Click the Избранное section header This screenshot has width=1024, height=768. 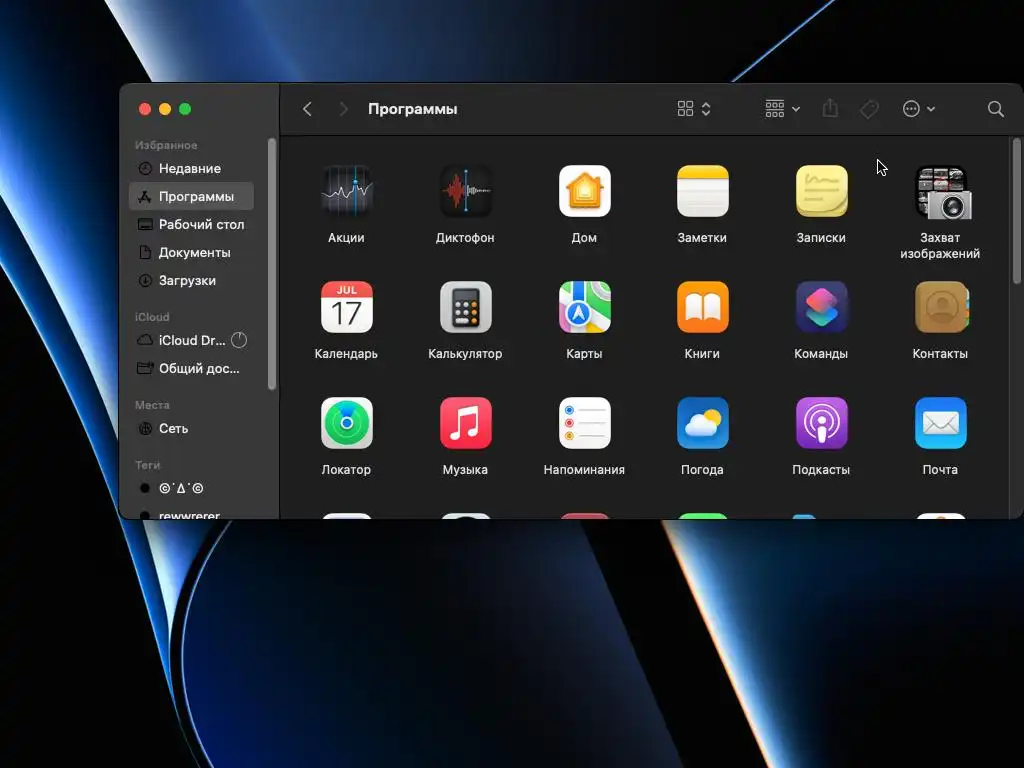167,145
